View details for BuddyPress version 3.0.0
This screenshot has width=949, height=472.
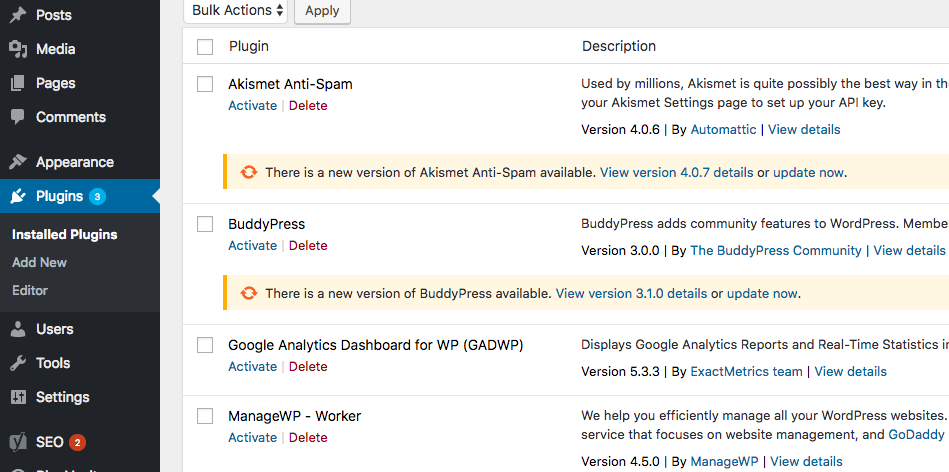(x=910, y=251)
